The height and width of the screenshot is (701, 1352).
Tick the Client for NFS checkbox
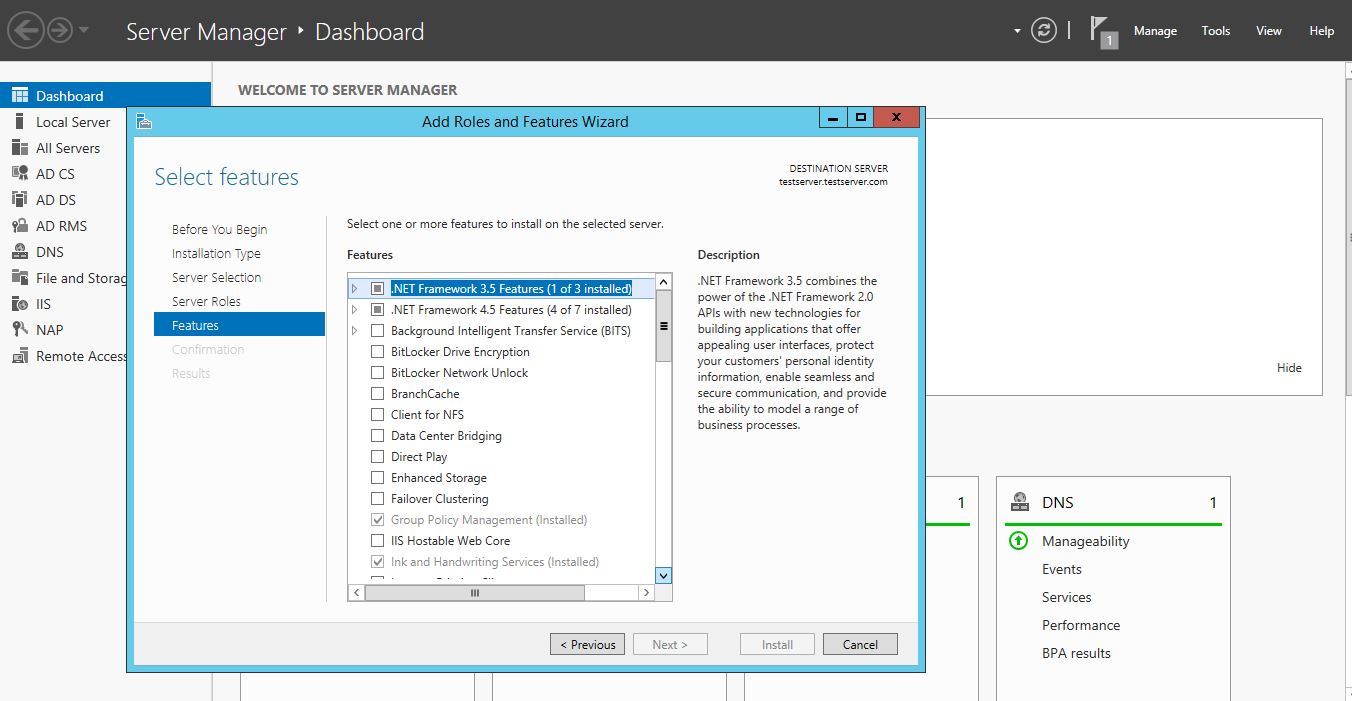tap(377, 415)
